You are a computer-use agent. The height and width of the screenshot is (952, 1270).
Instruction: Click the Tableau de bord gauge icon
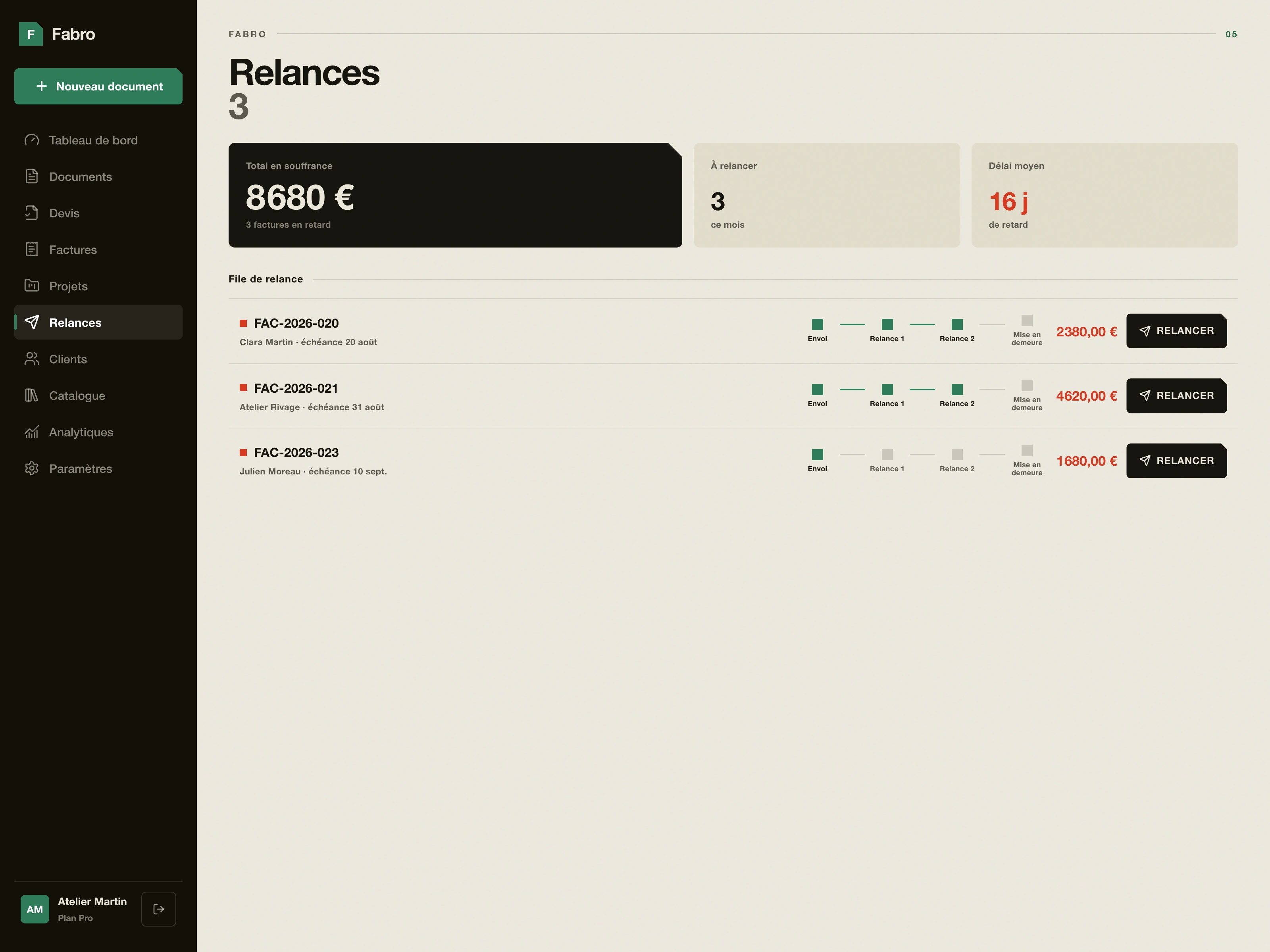[32, 140]
